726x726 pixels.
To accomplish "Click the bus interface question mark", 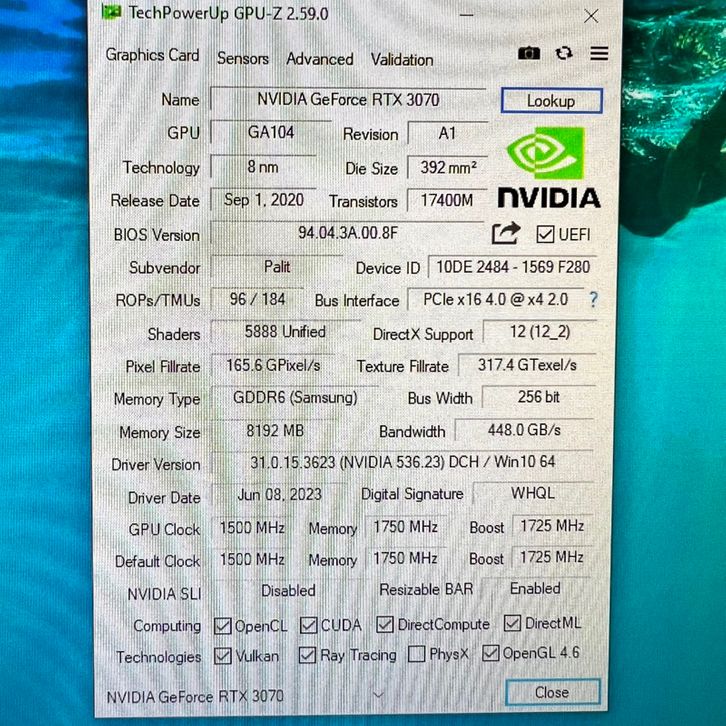I will coord(593,299).
